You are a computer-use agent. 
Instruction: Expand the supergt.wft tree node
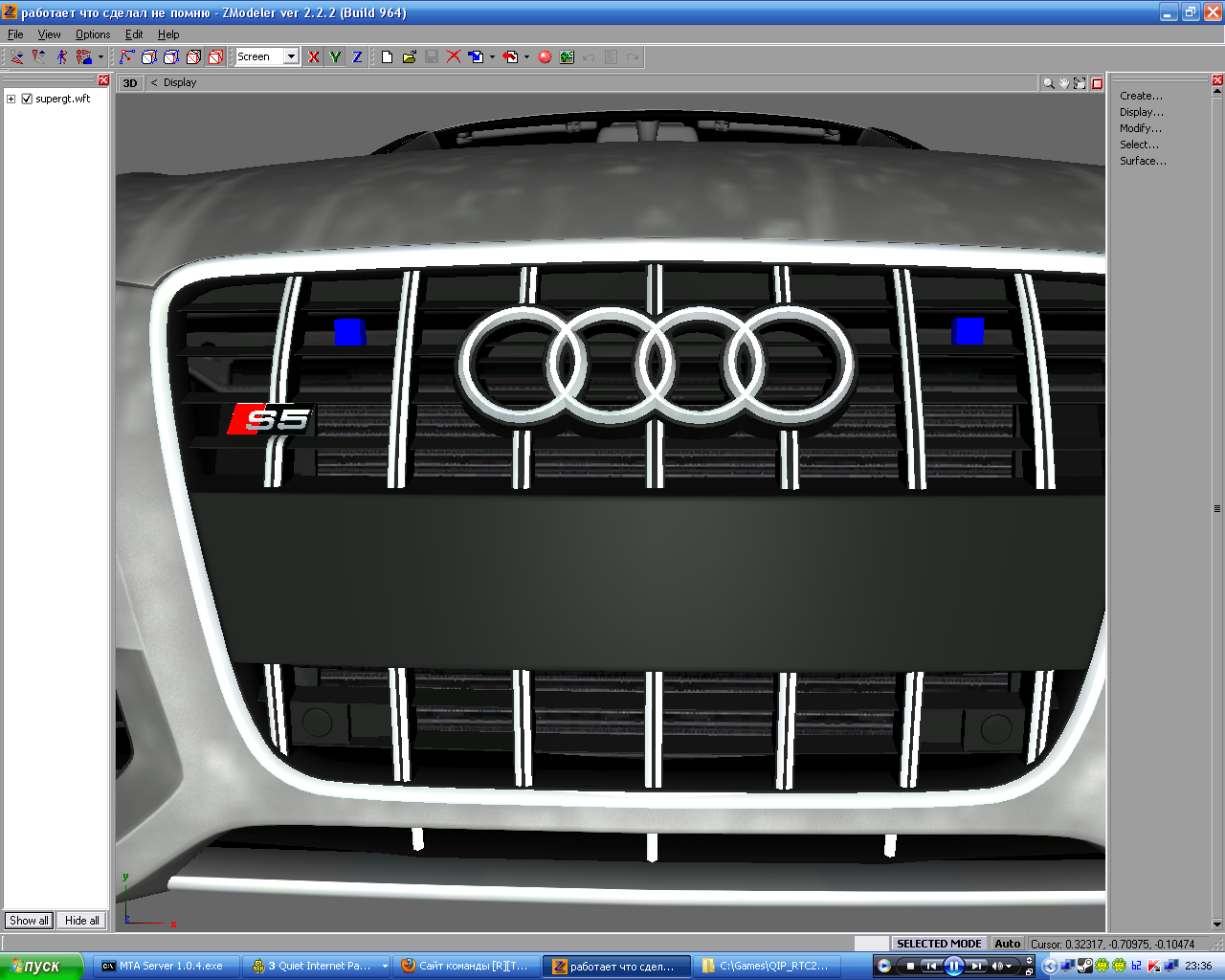(11, 99)
